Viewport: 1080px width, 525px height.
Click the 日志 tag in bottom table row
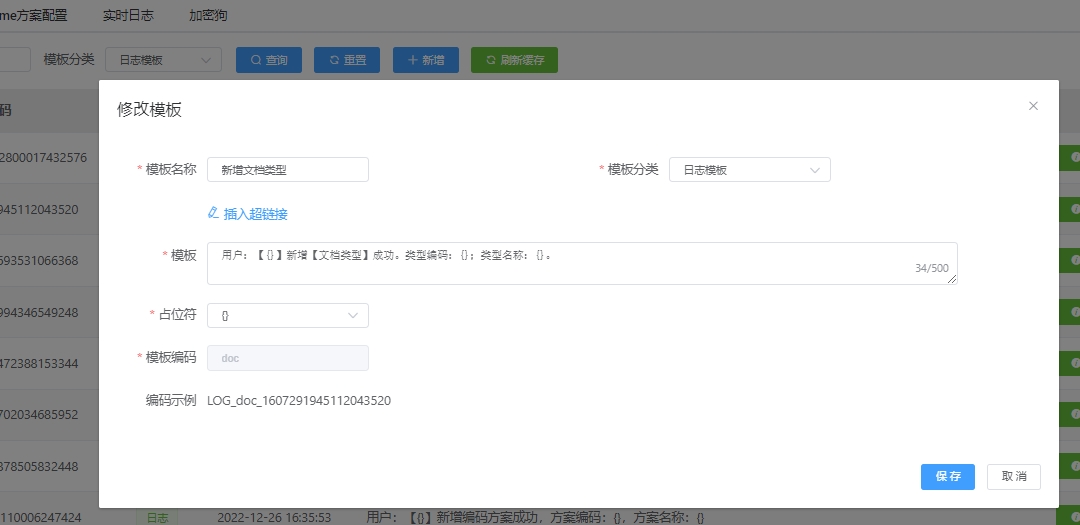click(157, 517)
